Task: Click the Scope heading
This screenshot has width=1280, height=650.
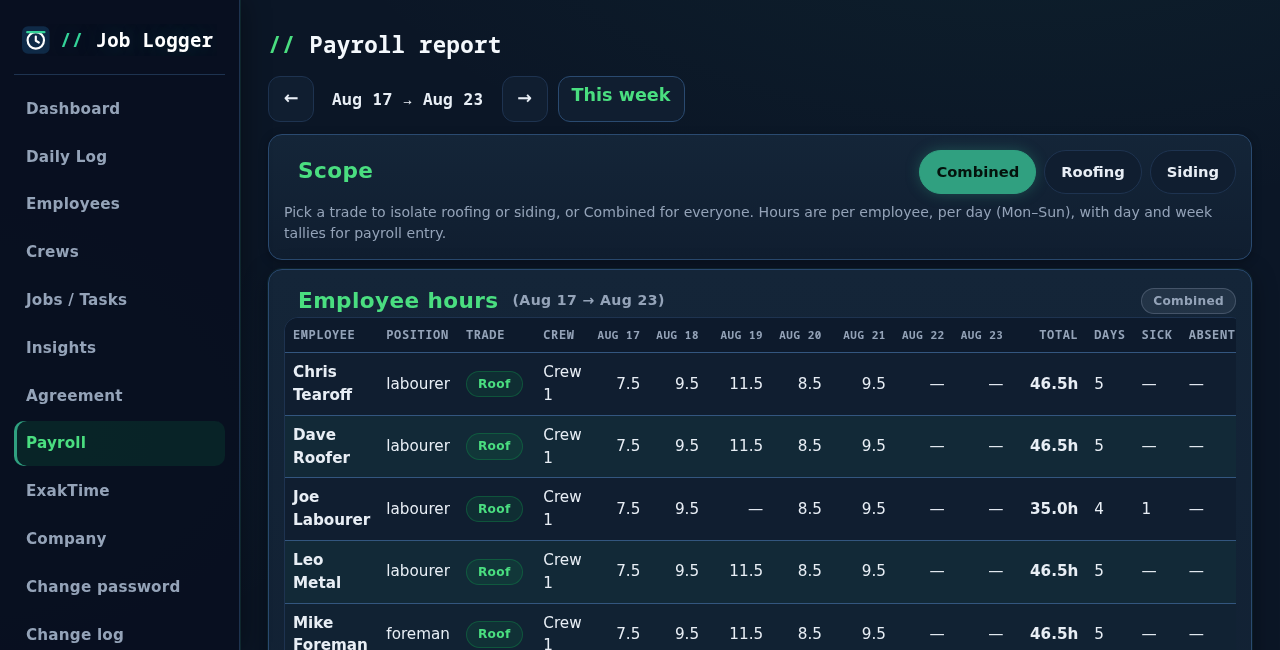Action: coord(335,171)
